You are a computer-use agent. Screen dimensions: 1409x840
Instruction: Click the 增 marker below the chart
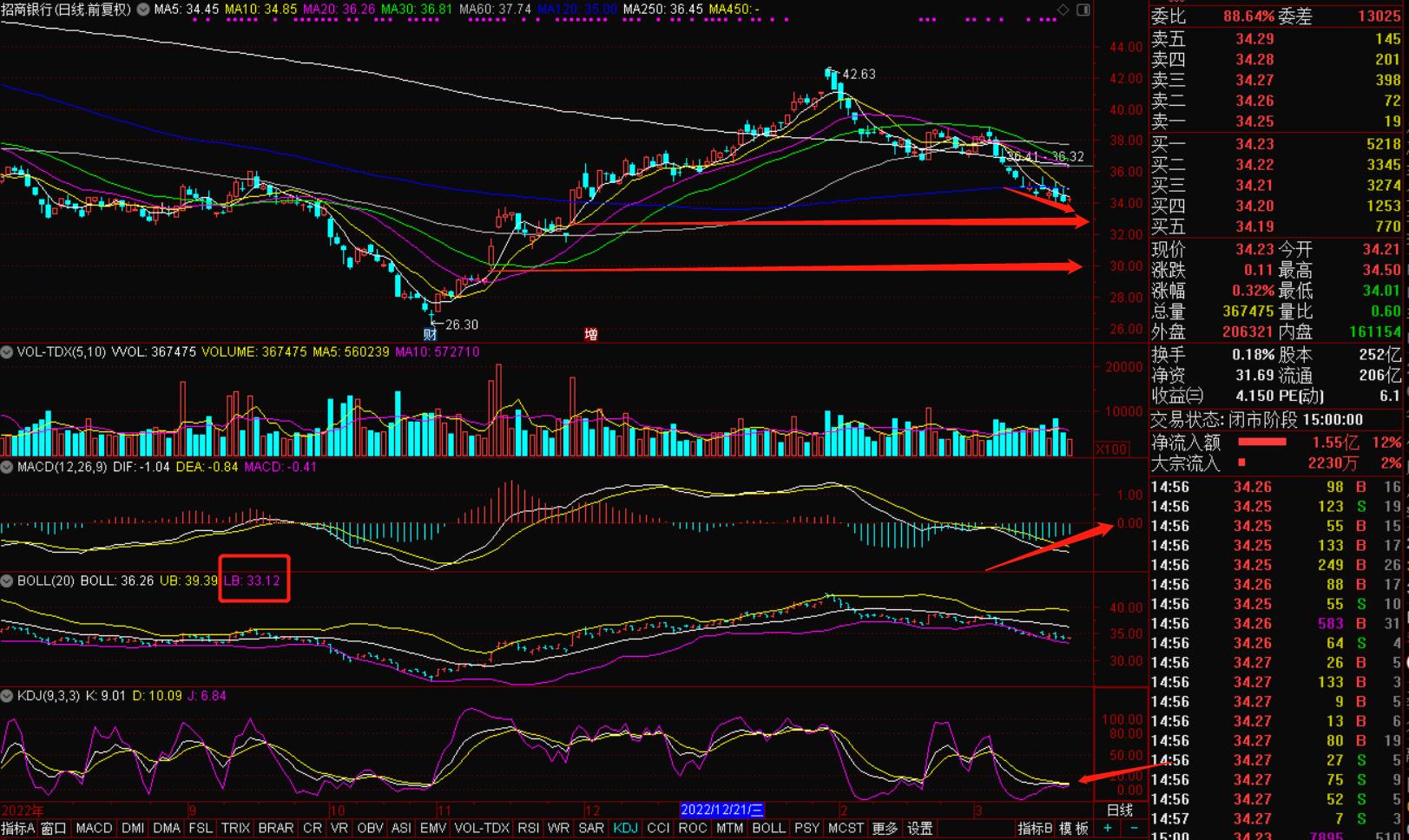click(x=591, y=334)
